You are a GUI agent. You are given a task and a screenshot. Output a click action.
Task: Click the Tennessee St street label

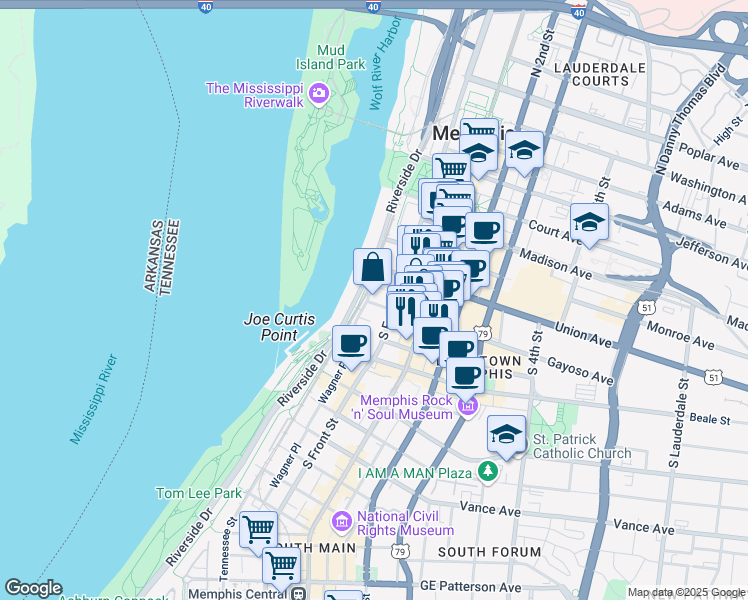[228, 548]
